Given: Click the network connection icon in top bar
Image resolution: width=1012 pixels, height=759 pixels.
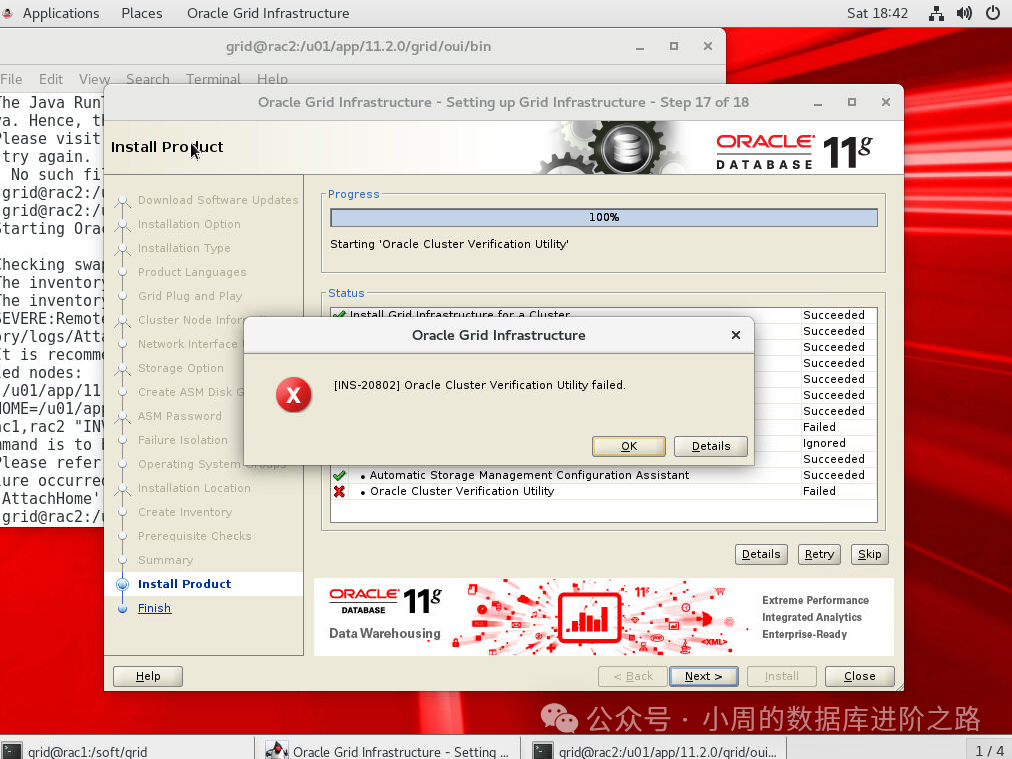Looking at the screenshot, I should point(936,13).
